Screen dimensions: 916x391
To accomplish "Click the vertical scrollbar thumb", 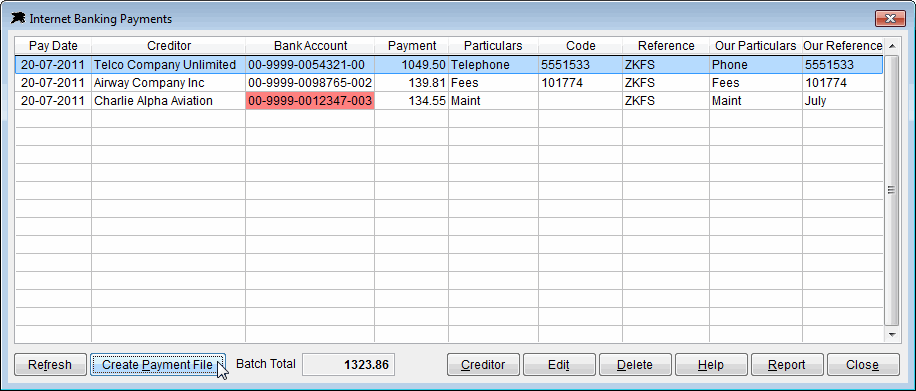I will tap(891, 190).
